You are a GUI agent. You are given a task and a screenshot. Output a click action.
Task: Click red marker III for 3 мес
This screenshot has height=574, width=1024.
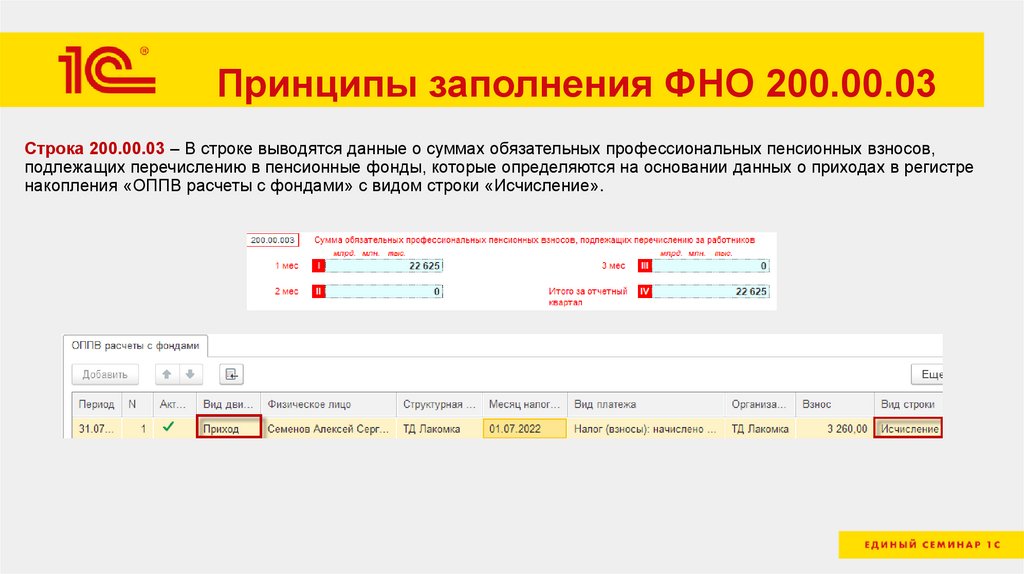pos(645,266)
